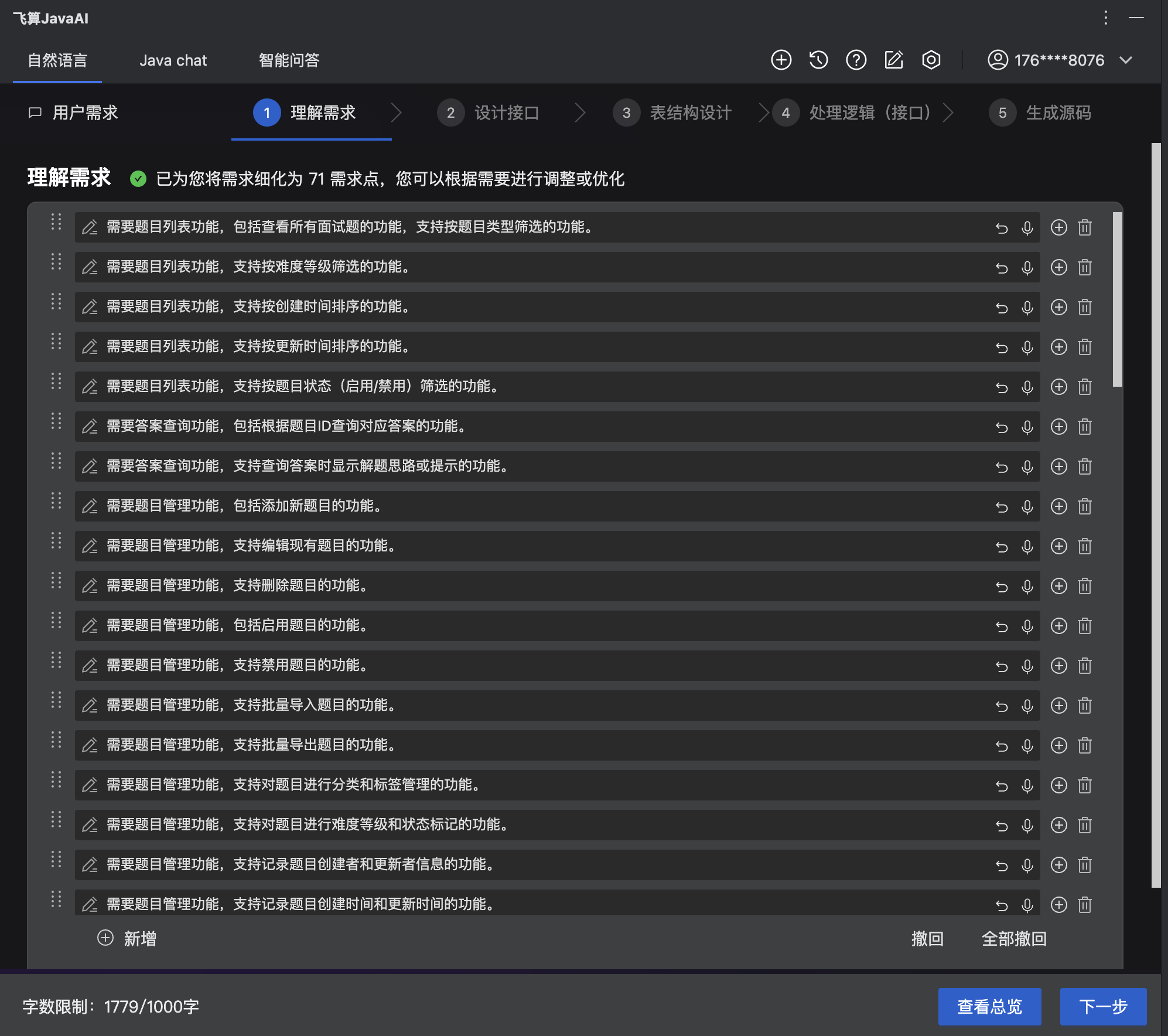Click the 用户需求 chat bubble icon
1168x1036 pixels.
[x=35, y=113]
